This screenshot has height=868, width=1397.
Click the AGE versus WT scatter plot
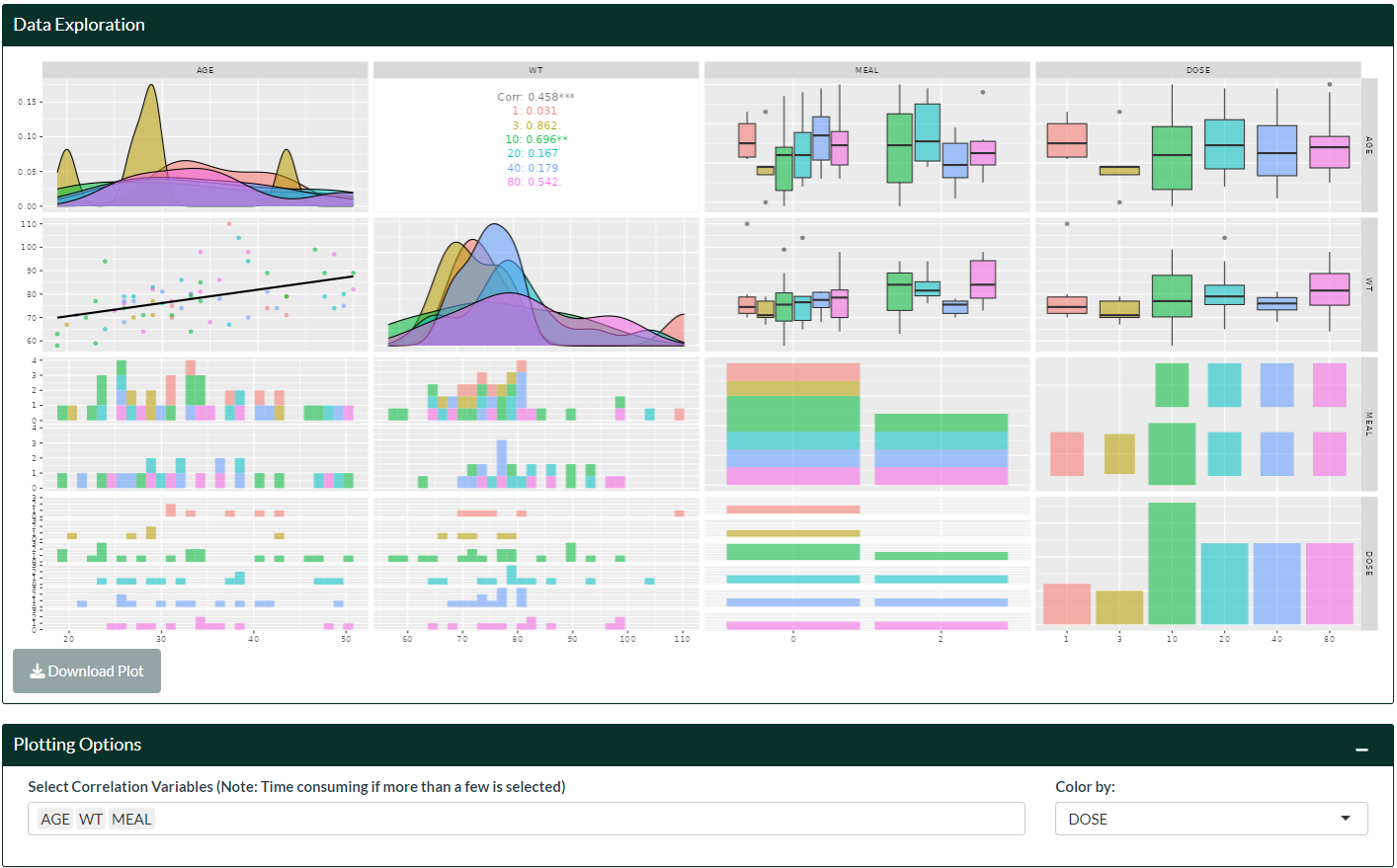pyautogui.click(x=205, y=284)
